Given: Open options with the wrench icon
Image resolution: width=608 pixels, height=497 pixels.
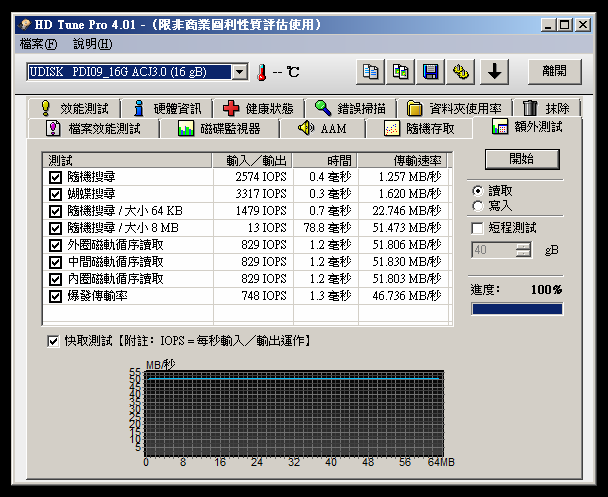Looking at the screenshot, I should click(460, 72).
